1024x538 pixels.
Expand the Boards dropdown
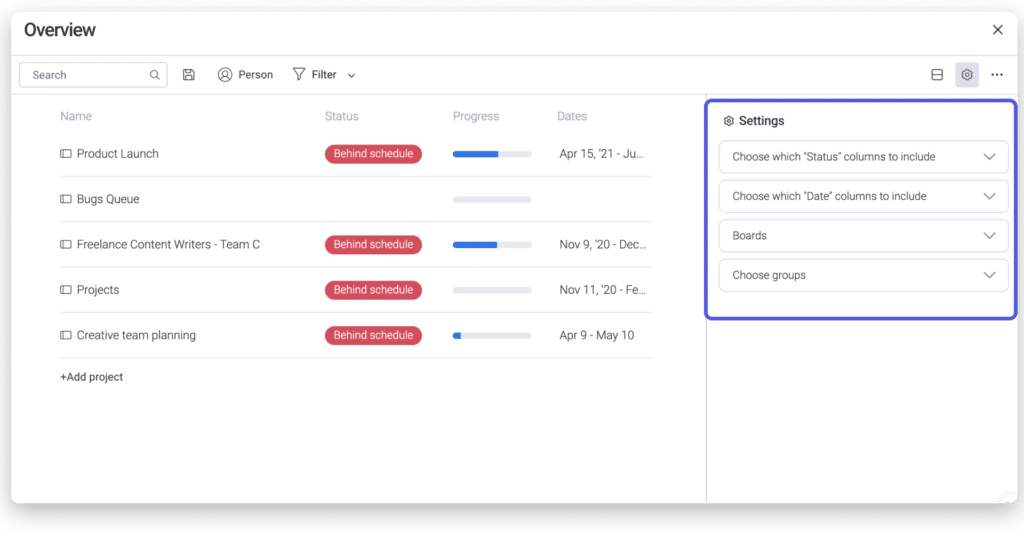863,236
